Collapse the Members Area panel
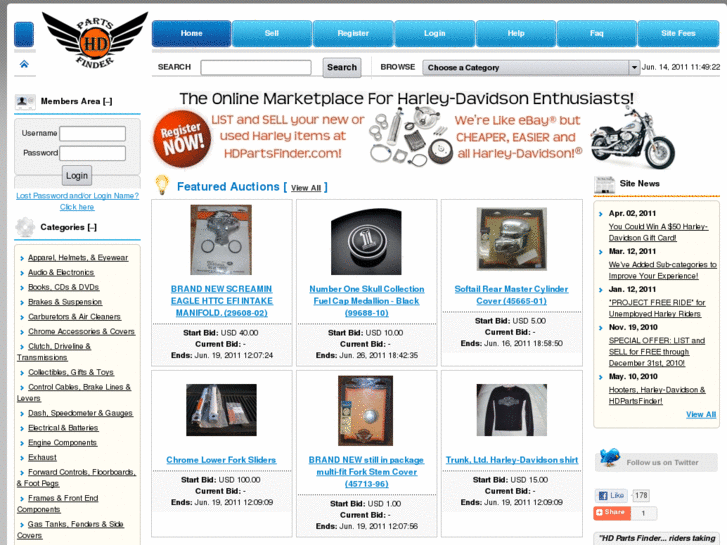The image size is (727, 545). 108,101
